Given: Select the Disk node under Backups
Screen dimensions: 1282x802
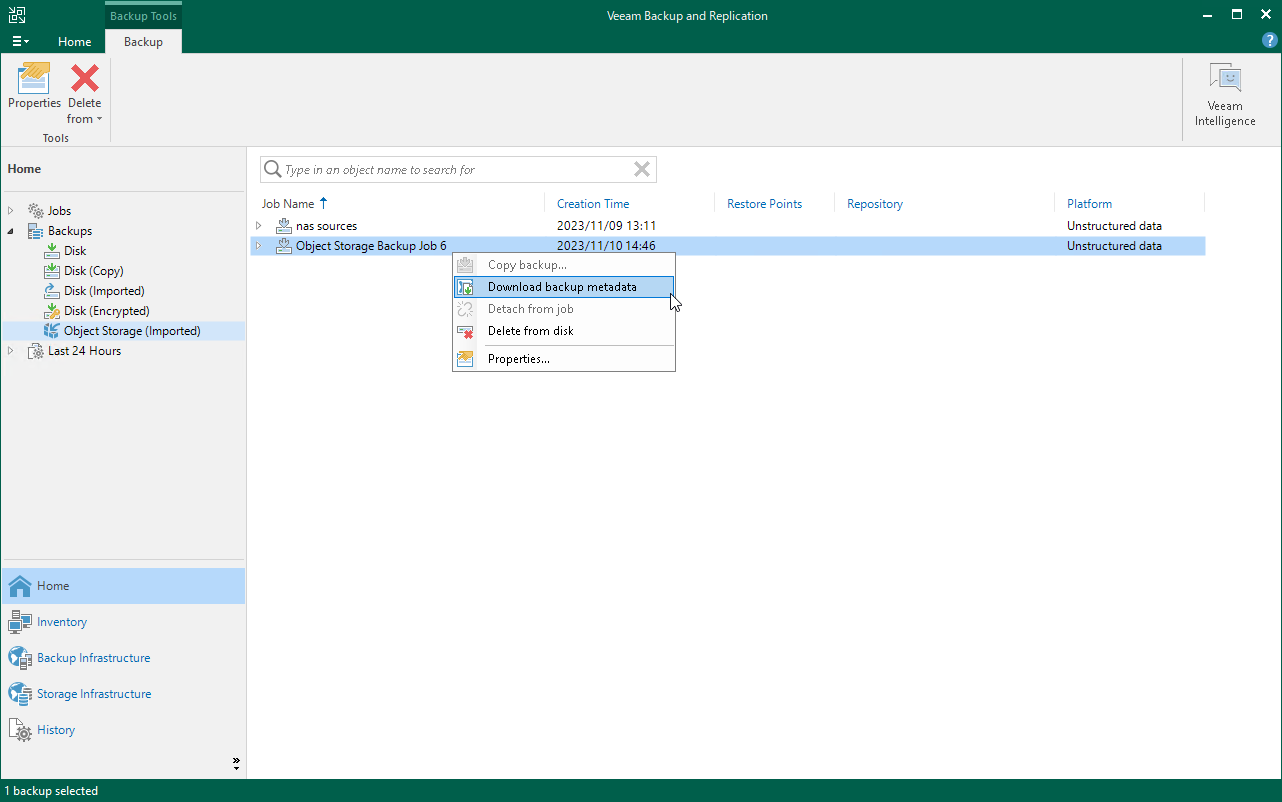Looking at the screenshot, I should (74, 250).
